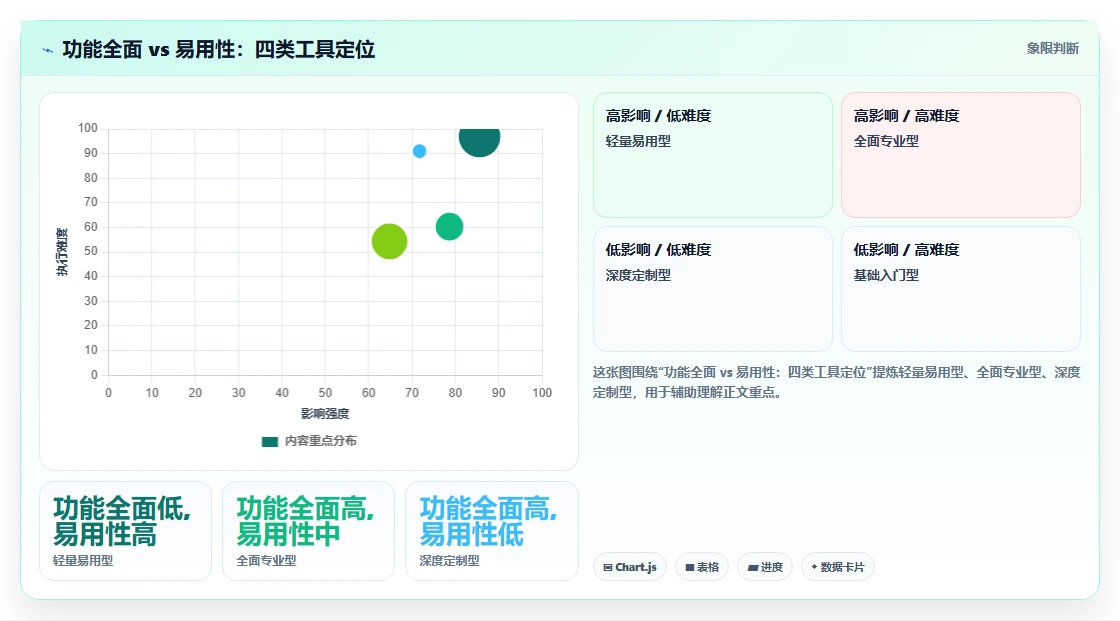This screenshot has height=621, width=1120.
Task: Click the Chart.js tag chip
Action: pyautogui.click(x=630, y=567)
